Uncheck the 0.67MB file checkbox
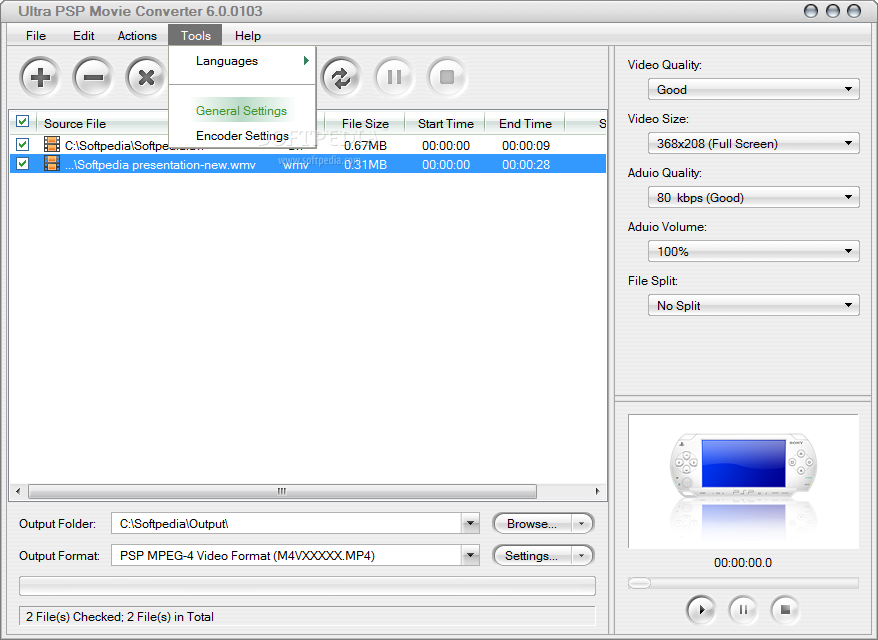 (22, 144)
